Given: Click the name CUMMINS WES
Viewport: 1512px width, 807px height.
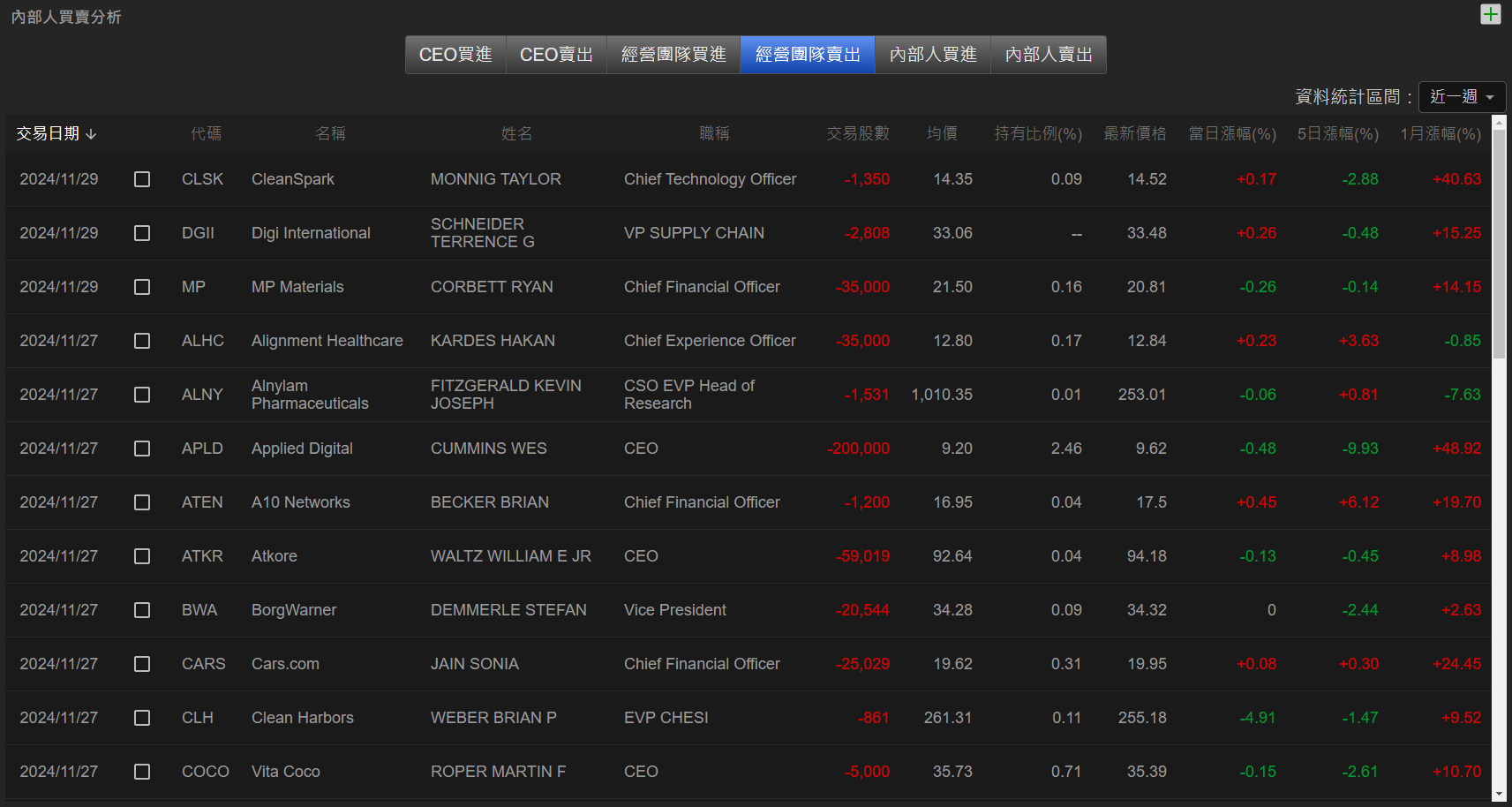Looking at the screenshot, I should [489, 449].
